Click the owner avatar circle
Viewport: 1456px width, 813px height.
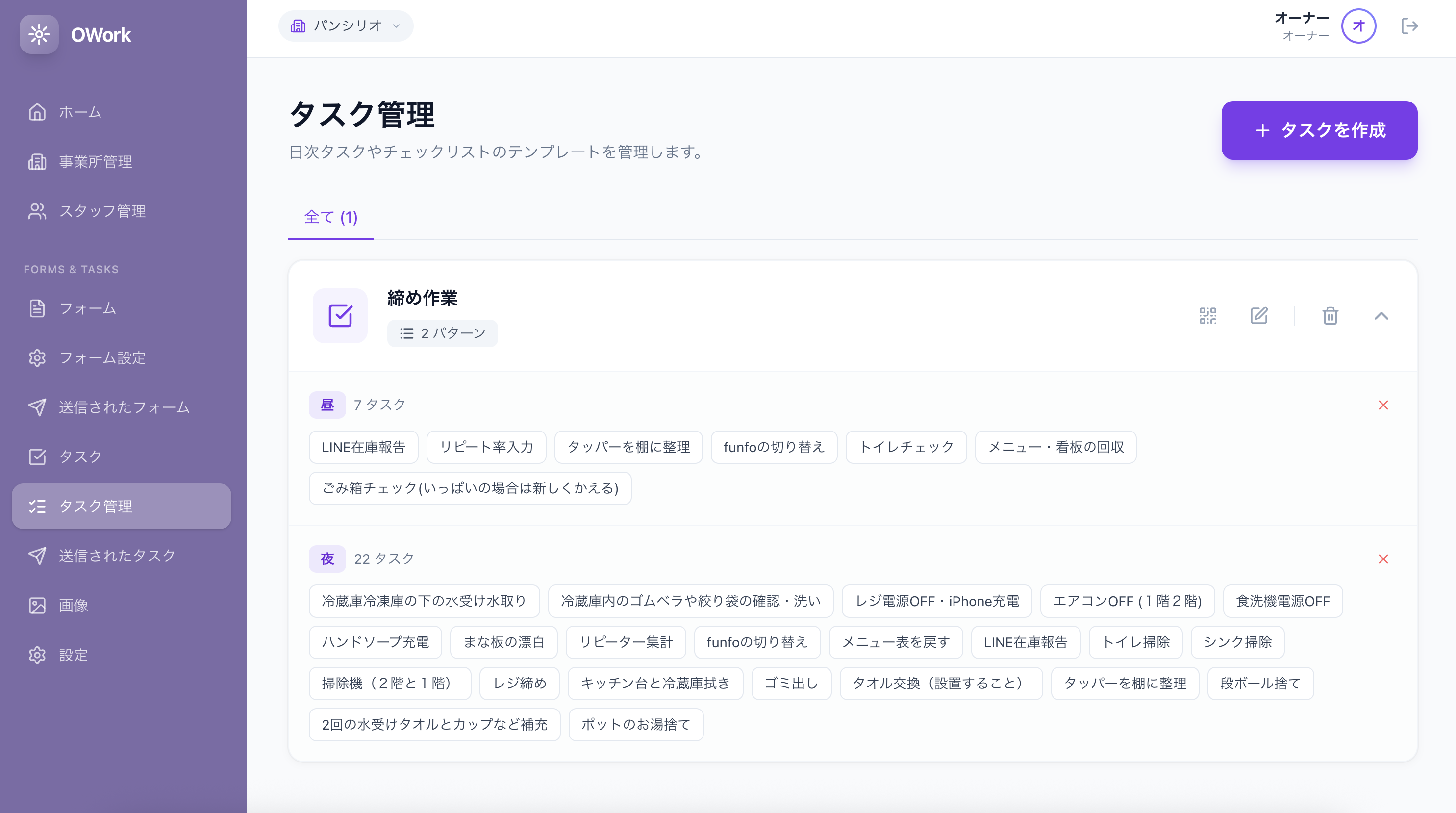pos(1358,26)
